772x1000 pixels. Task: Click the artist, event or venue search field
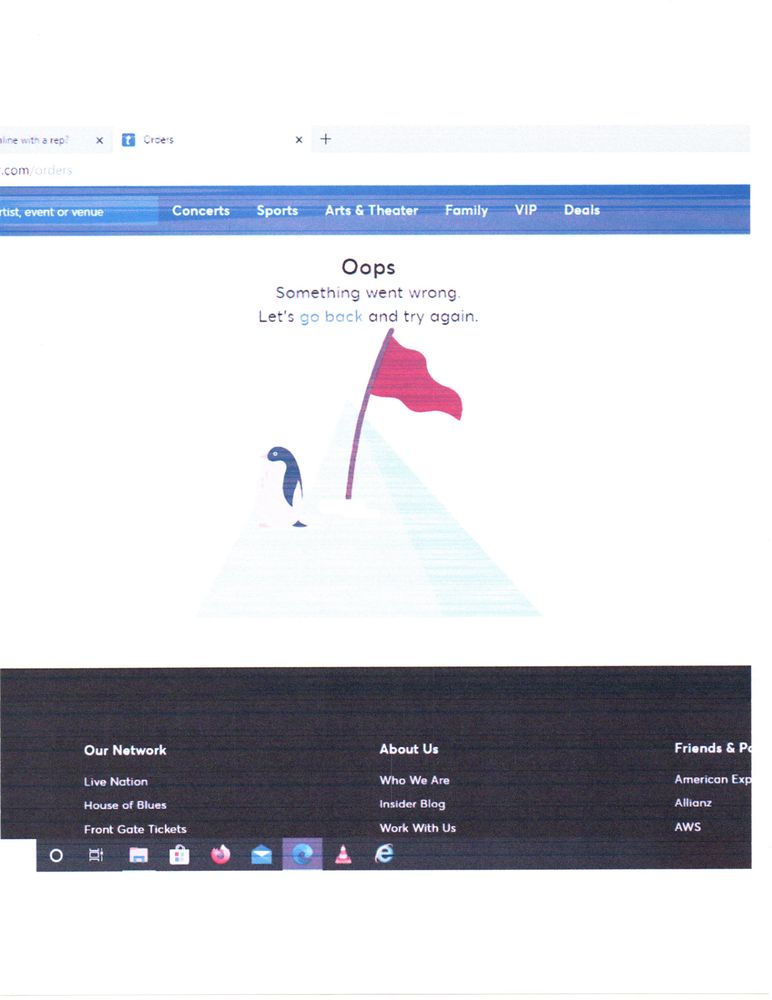point(70,212)
